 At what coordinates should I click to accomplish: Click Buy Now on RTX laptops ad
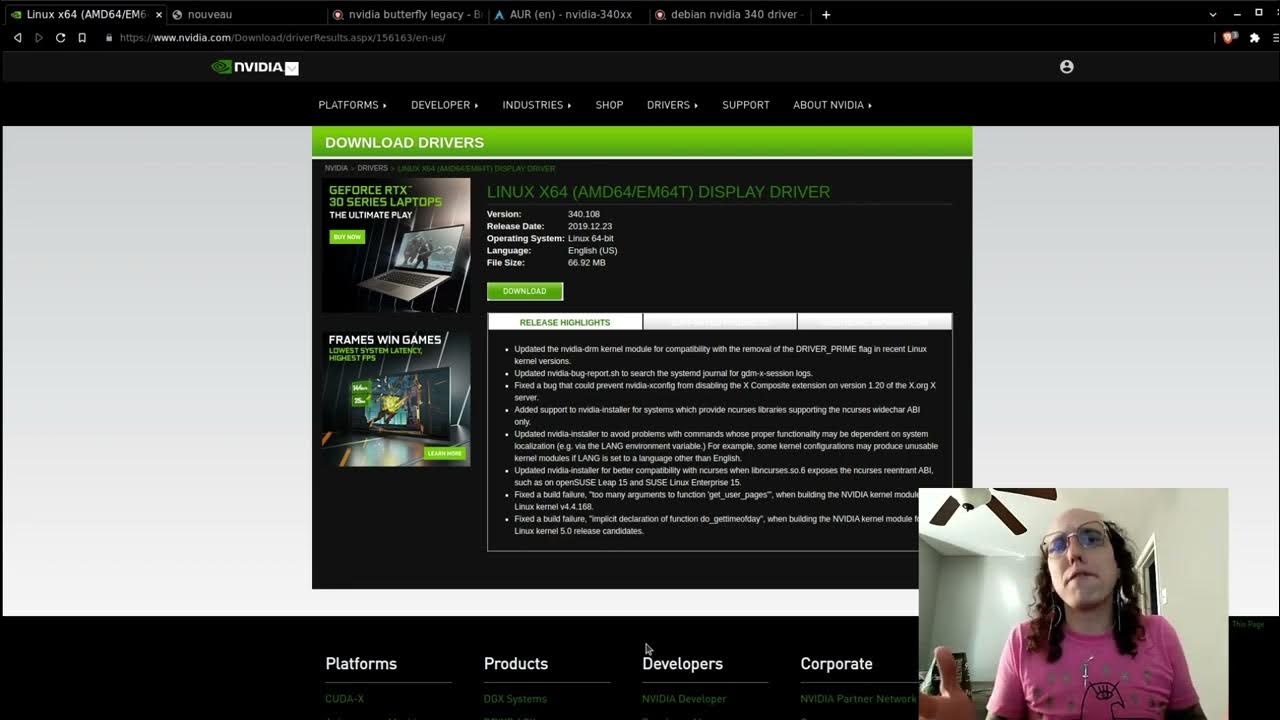point(347,237)
